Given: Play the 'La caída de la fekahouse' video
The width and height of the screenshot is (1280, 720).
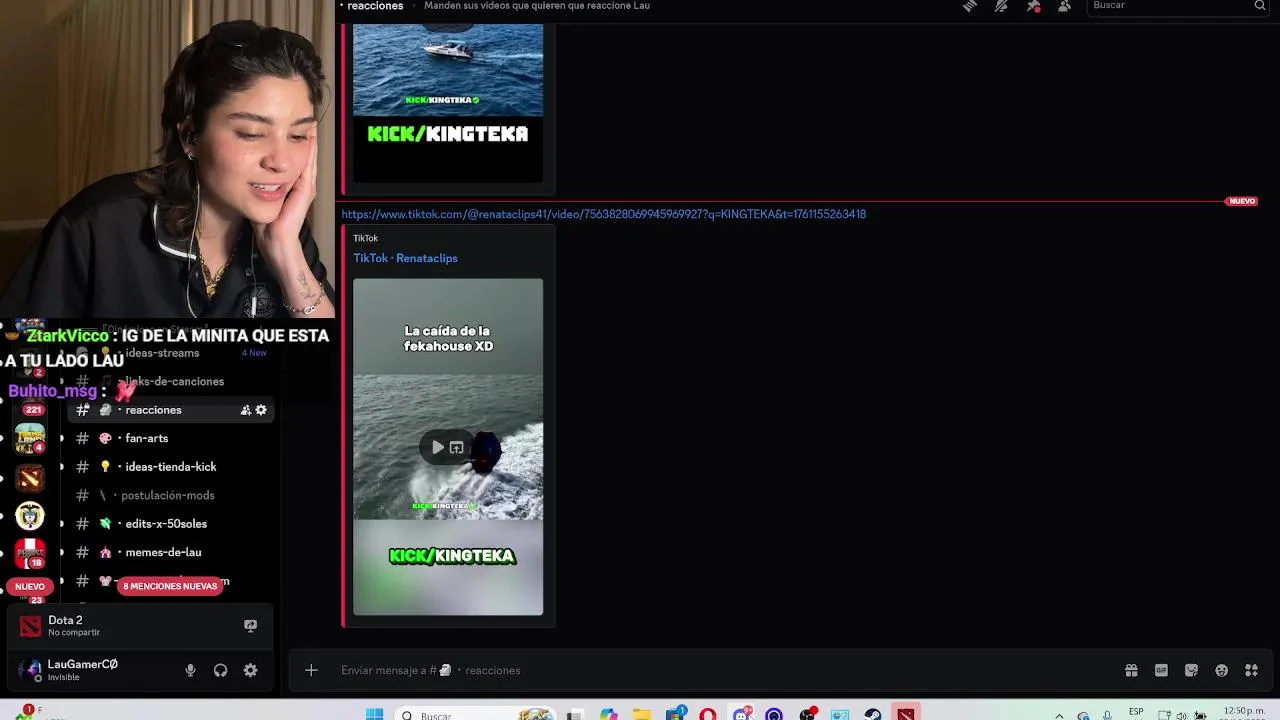Looking at the screenshot, I should (x=438, y=447).
